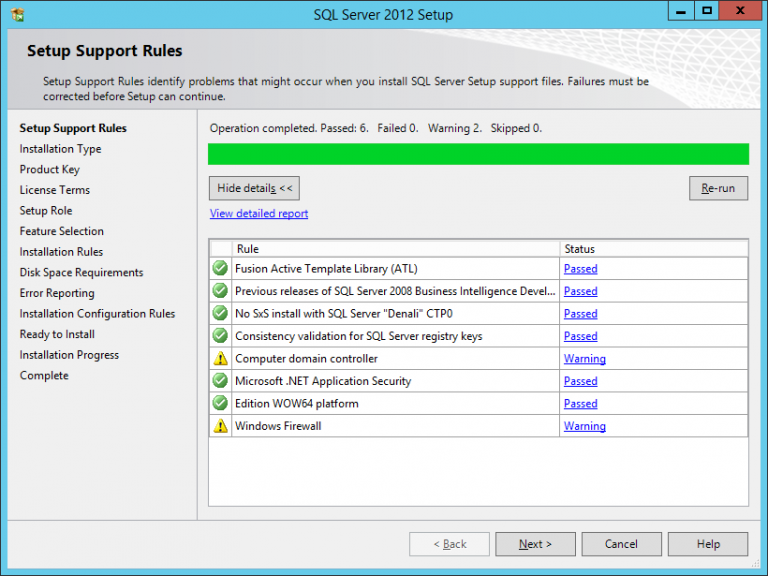Select Complete step in sidebar
The width and height of the screenshot is (768, 576).
point(44,376)
